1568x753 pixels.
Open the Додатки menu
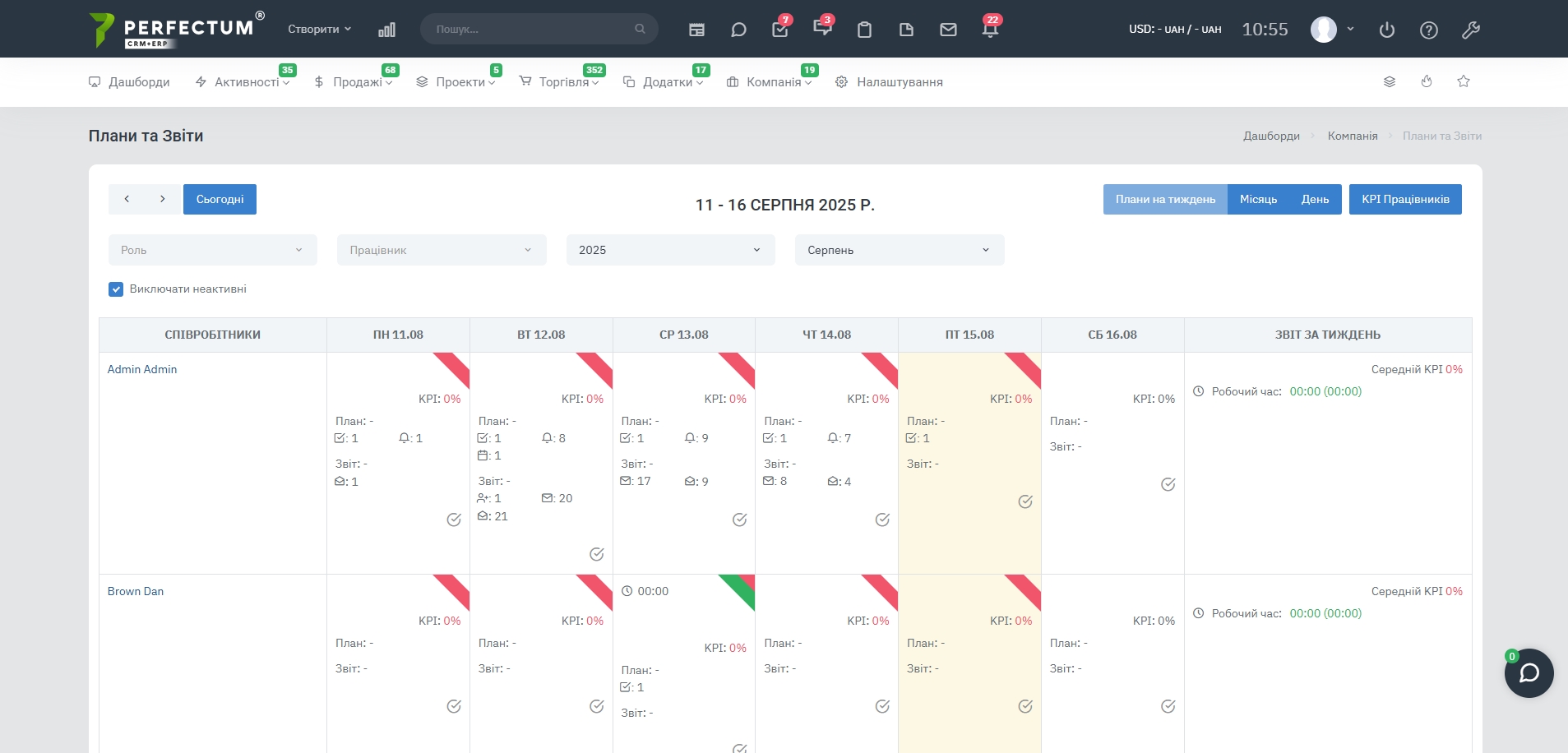click(x=664, y=82)
